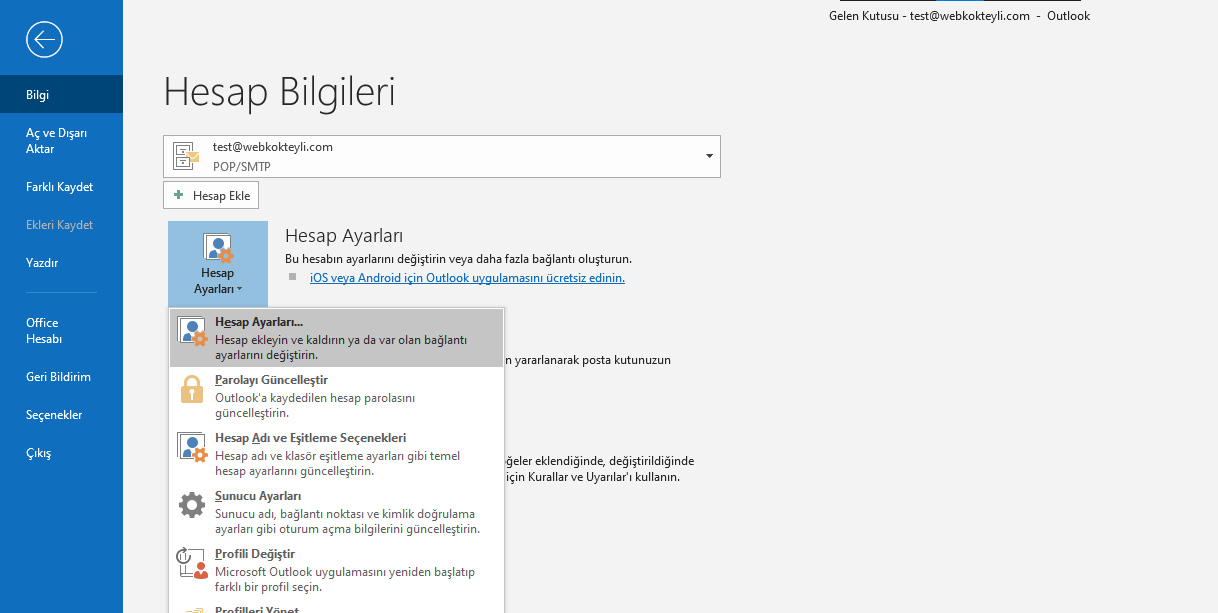Click the test@webkokteyli.com account text
Viewport: 1218px width, 613px height.
click(273, 147)
